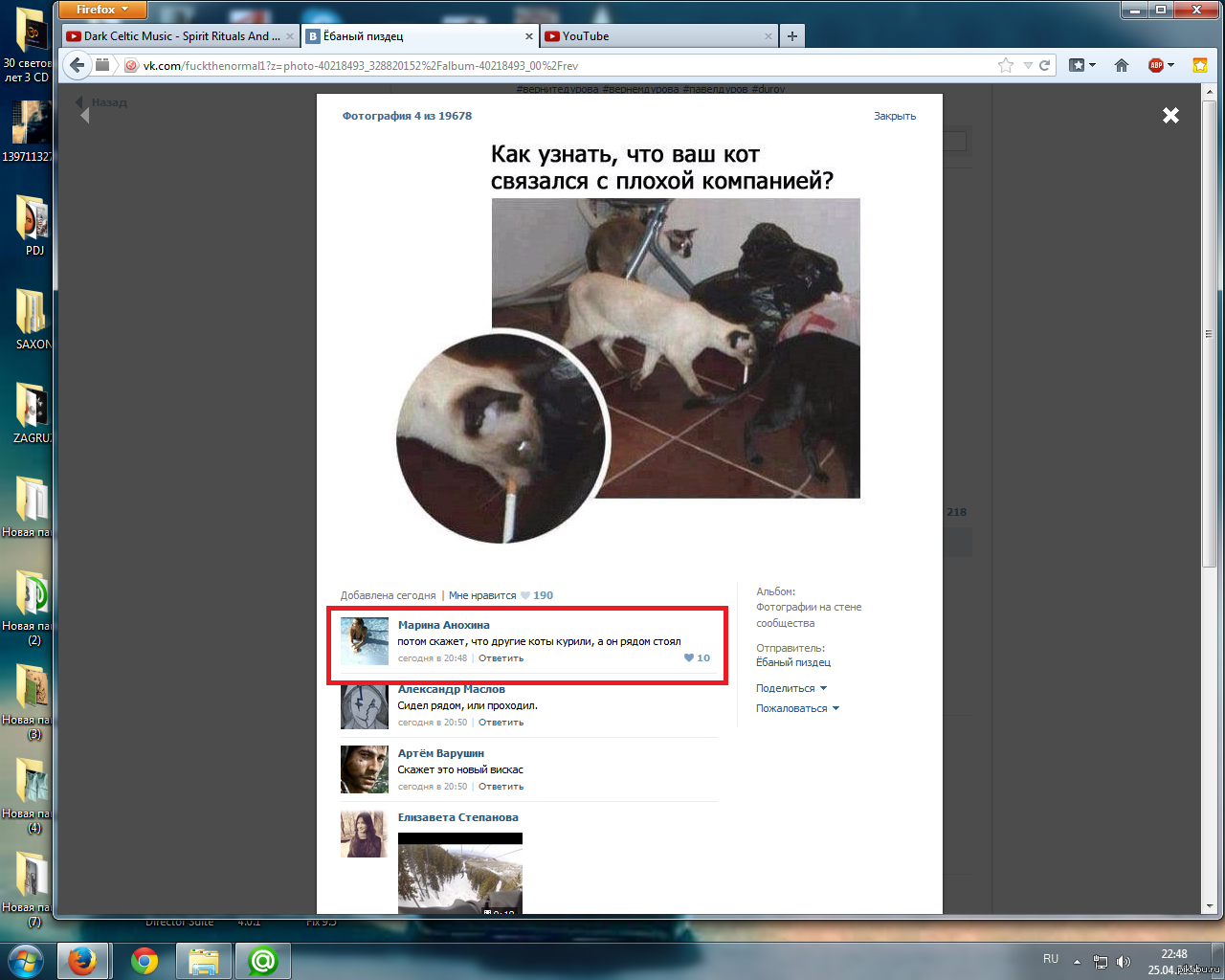This screenshot has height=980, width=1225.
Task: Click the volume speaker tray icon
Action: (1123, 961)
